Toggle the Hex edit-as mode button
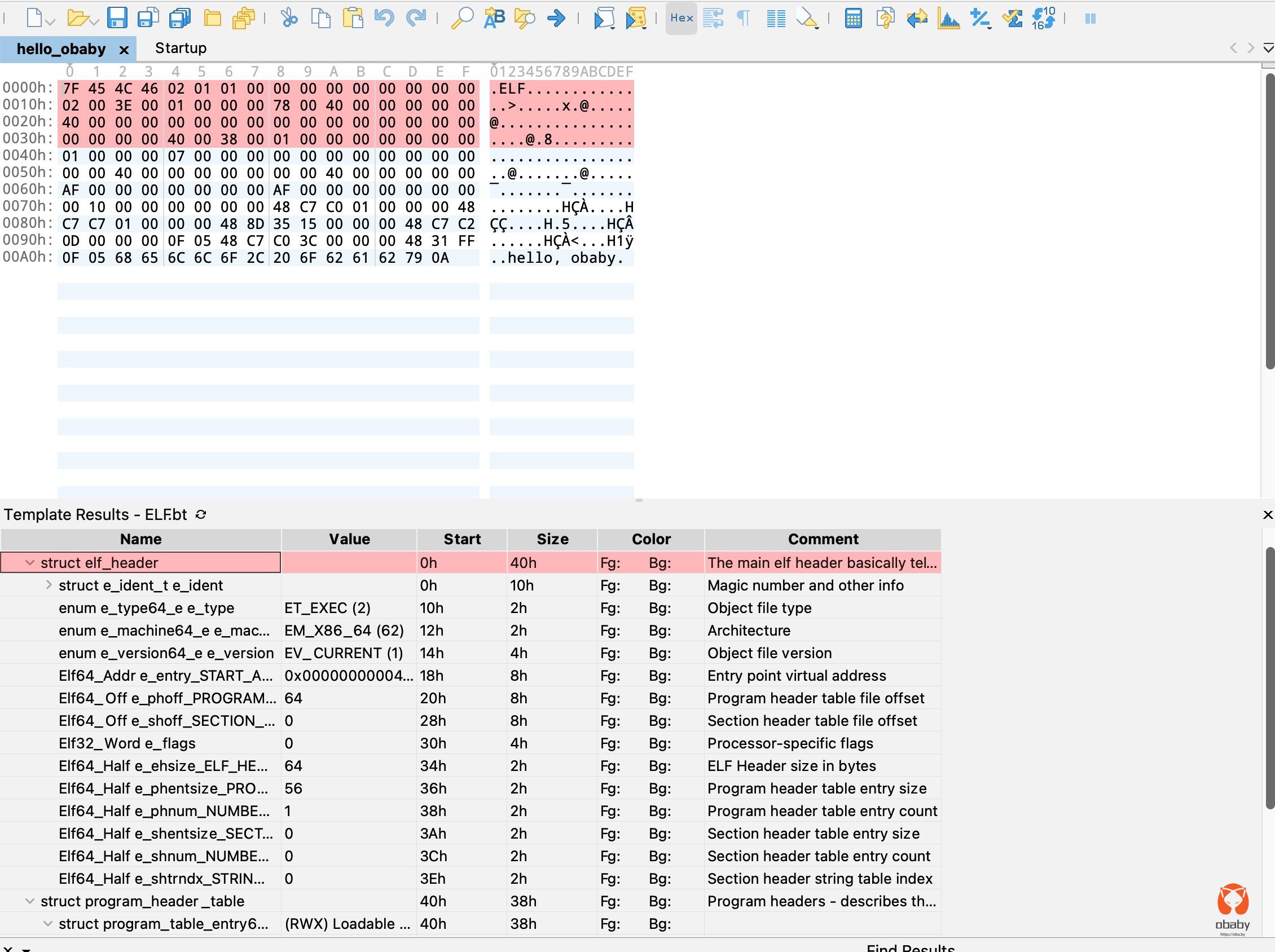The image size is (1275, 952). 682,19
